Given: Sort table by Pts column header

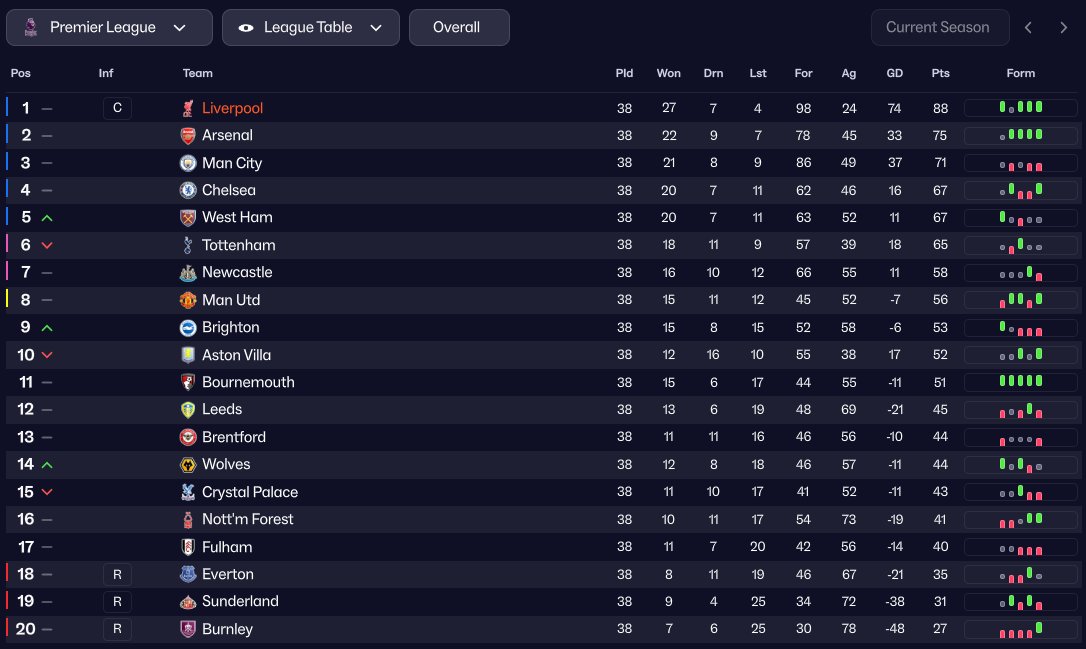Looking at the screenshot, I should tap(940, 73).
